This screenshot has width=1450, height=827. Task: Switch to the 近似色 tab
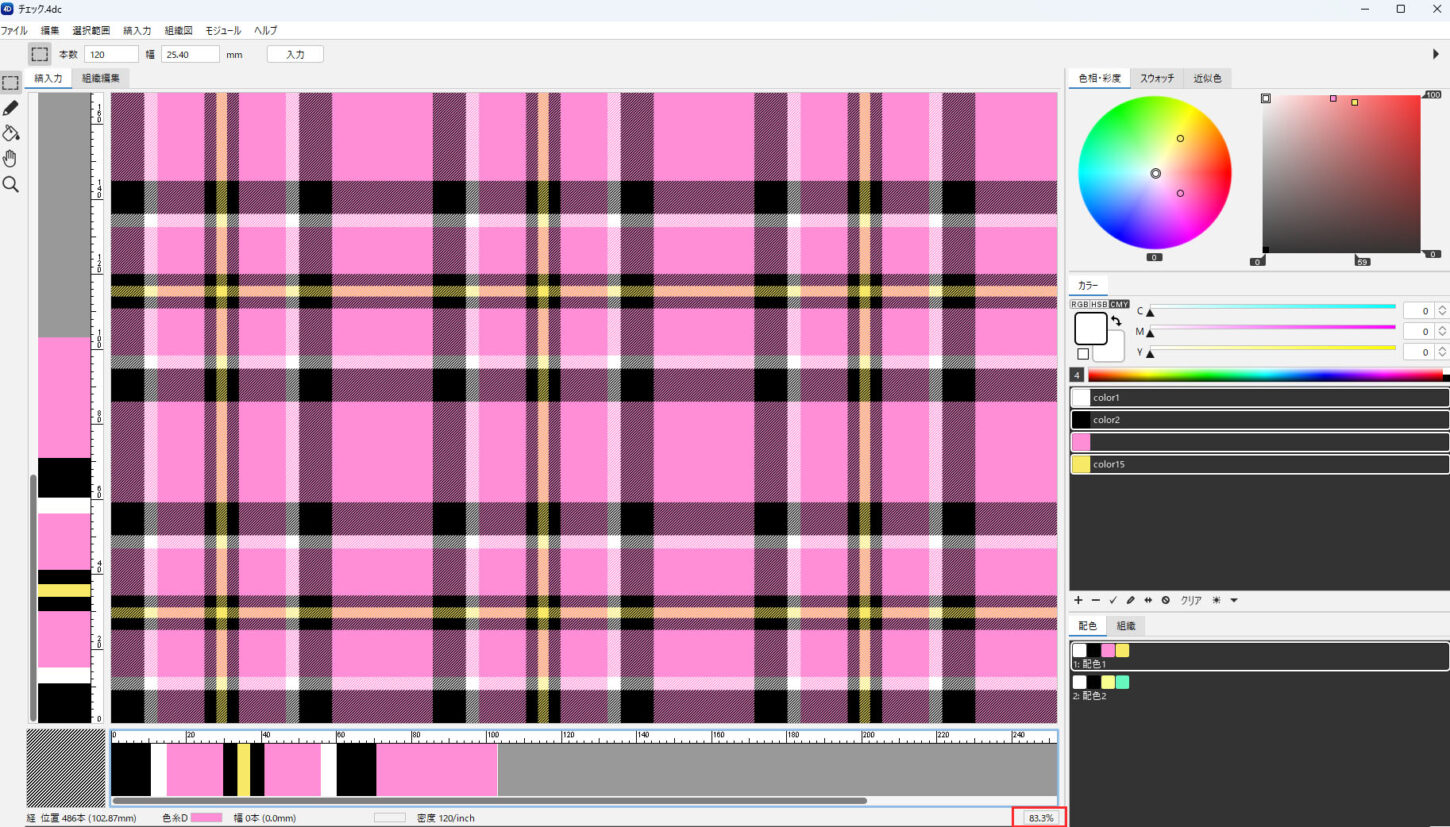pyautogui.click(x=1207, y=78)
